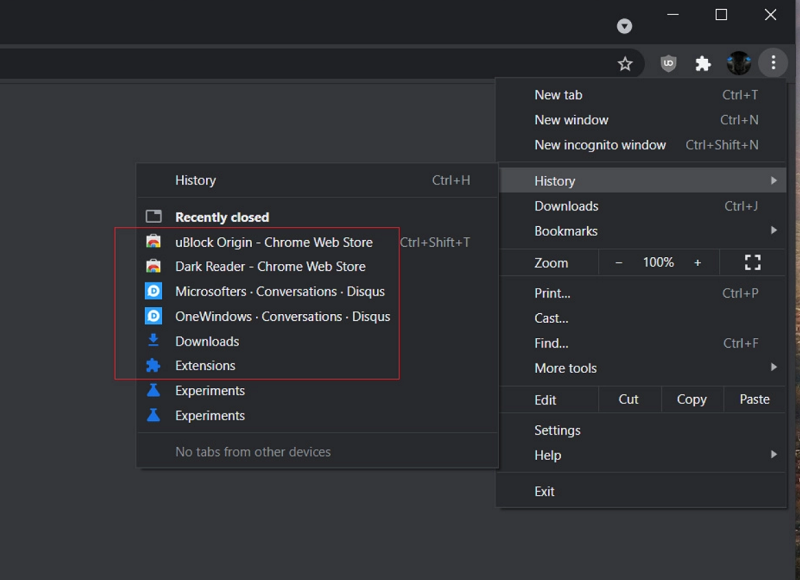Click the first Experiments flask icon
800x580 pixels.
click(154, 390)
